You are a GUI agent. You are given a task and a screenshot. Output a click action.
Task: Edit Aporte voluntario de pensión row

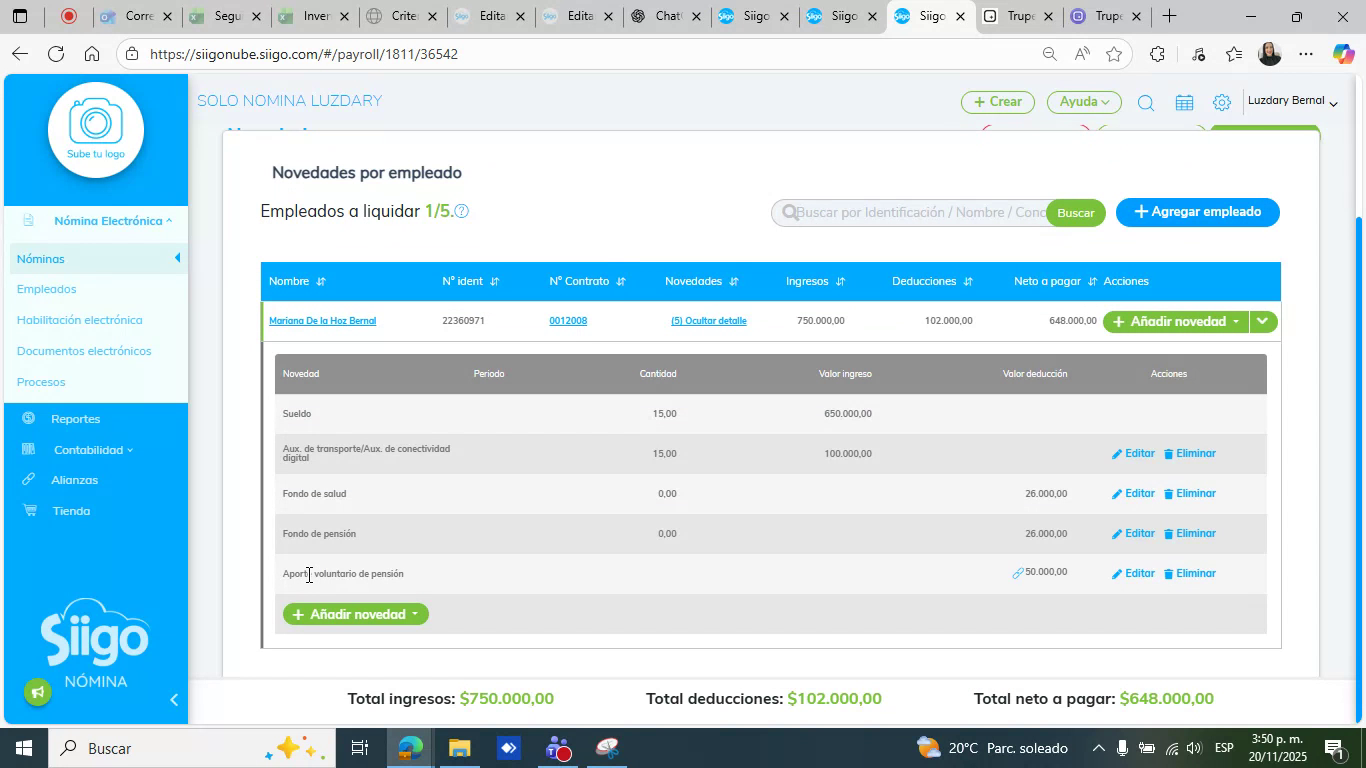pos(1133,574)
